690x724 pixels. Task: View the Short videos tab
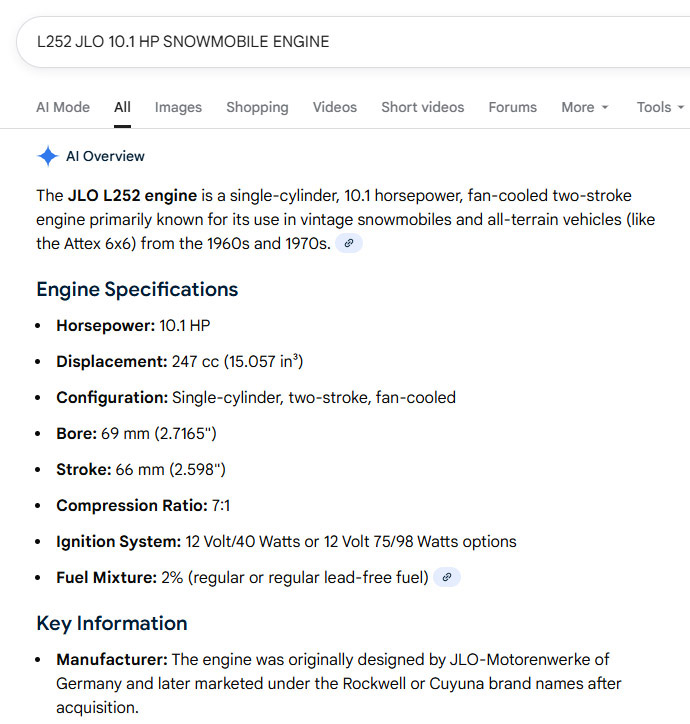pyautogui.click(x=422, y=107)
